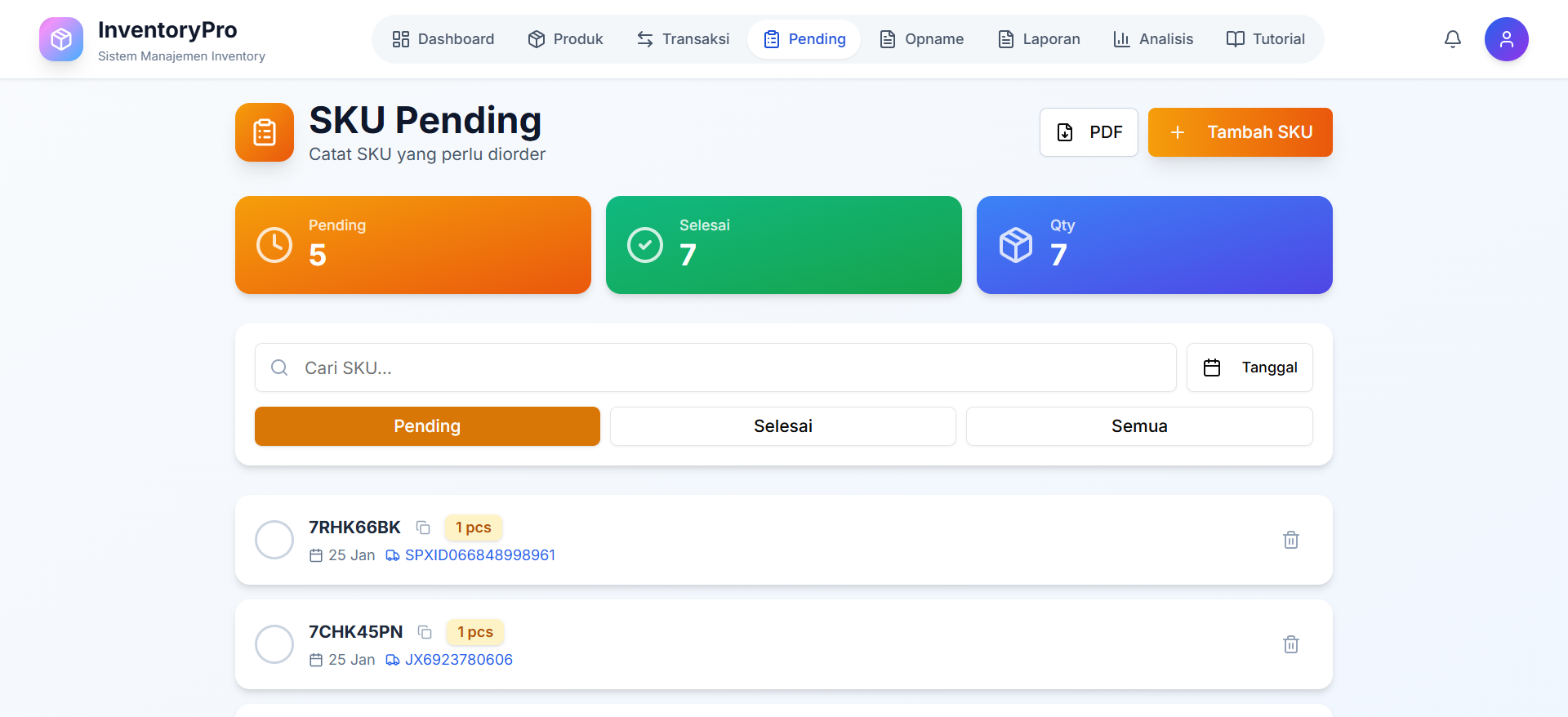Navigate to Transaksi
The height and width of the screenshot is (717, 1568).
coord(684,39)
